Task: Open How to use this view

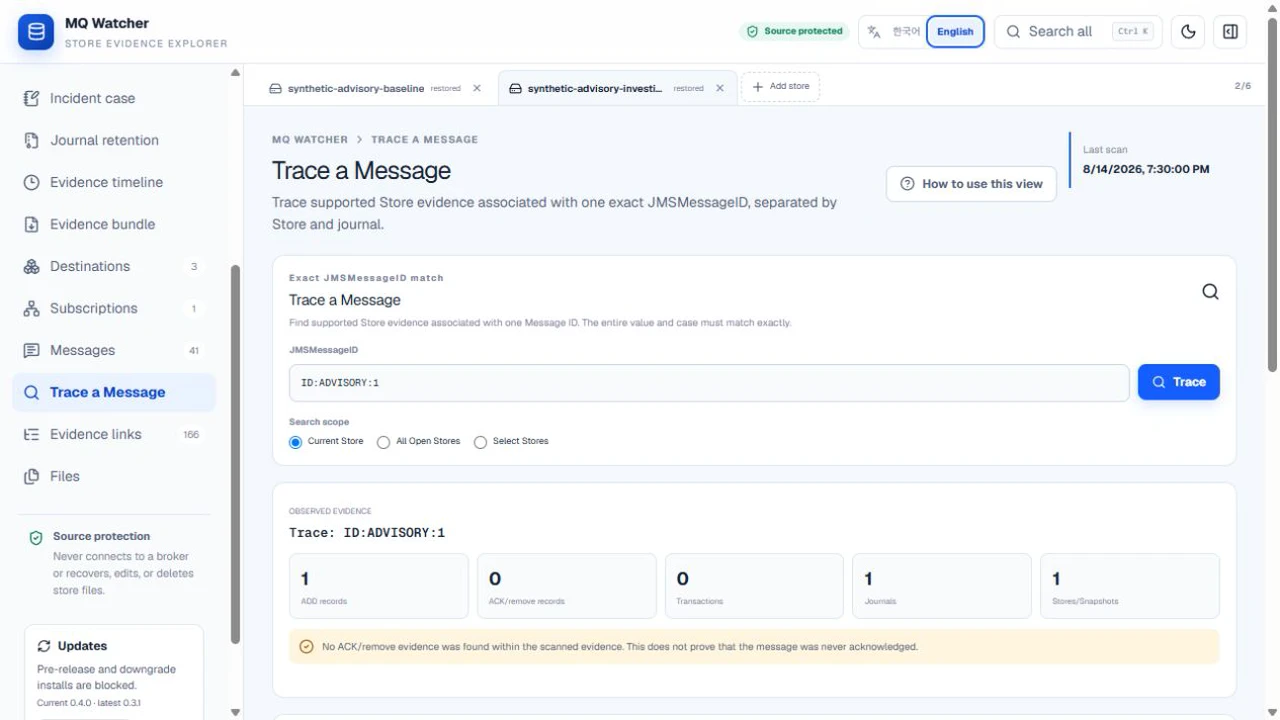Action: [971, 184]
